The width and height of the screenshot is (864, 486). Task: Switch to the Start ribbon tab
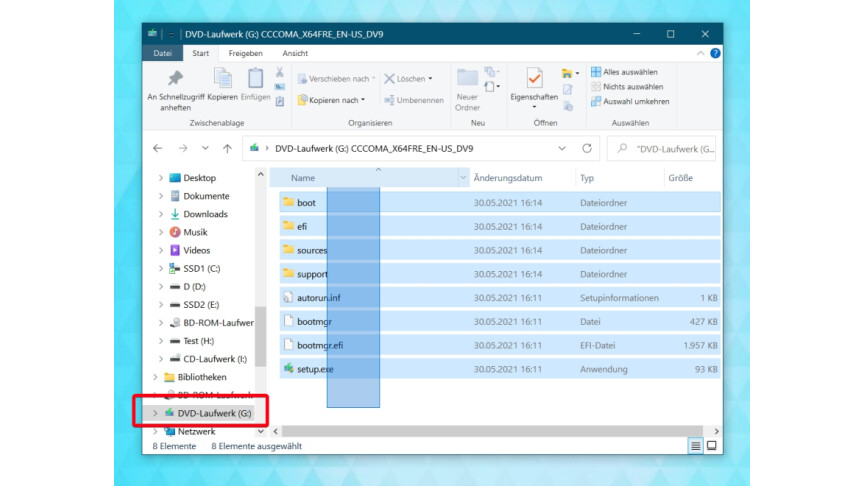pyautogui.click(x=201, y=53)
